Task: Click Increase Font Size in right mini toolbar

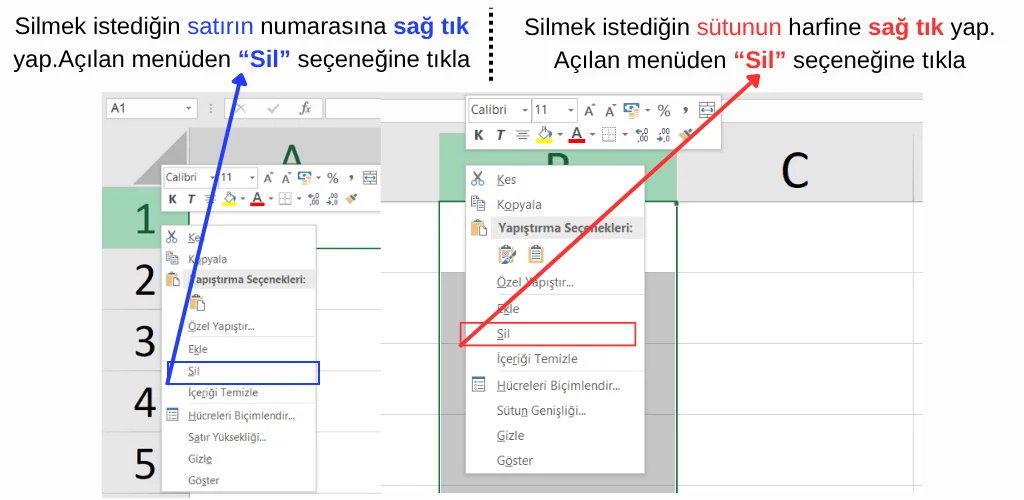Action: coord(588,110)
